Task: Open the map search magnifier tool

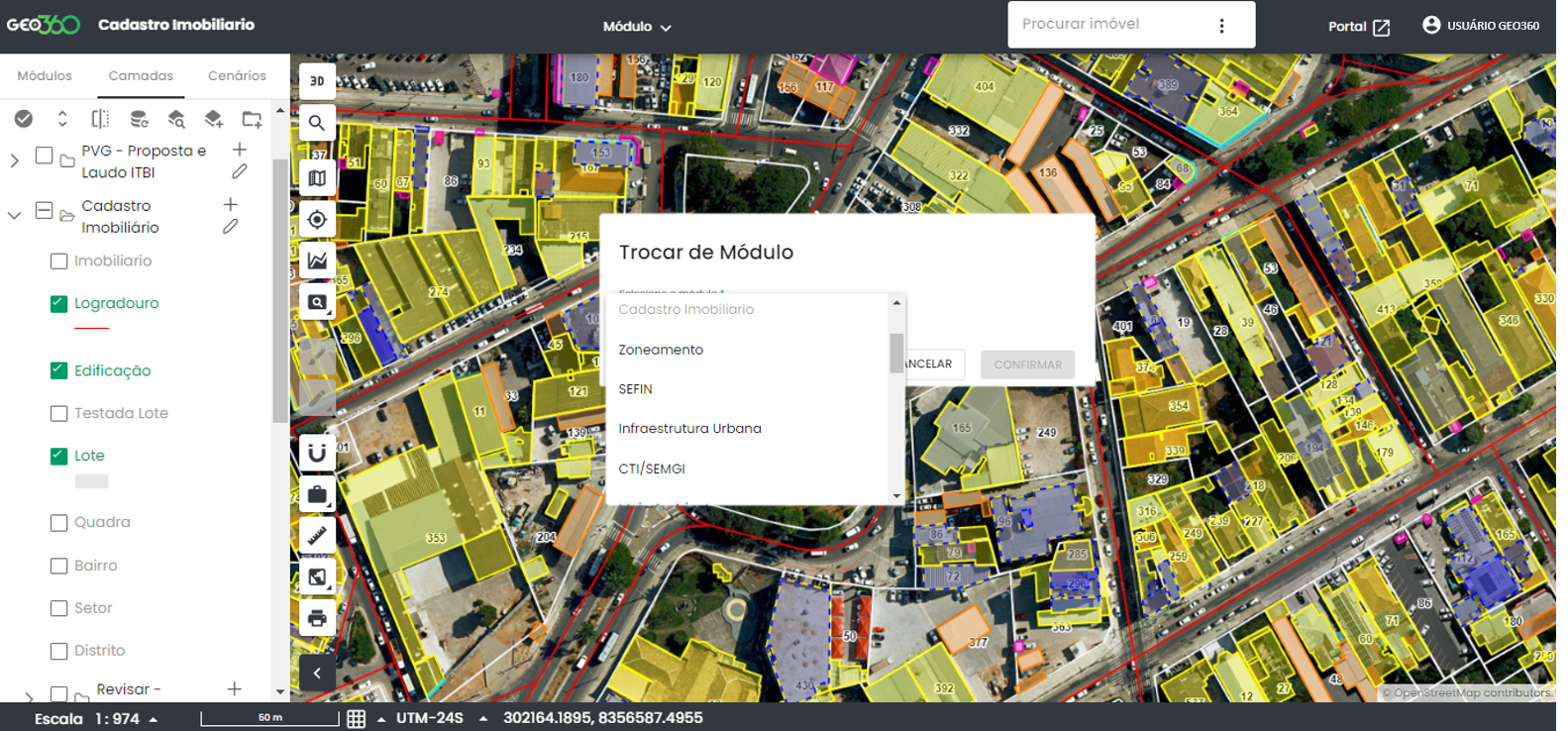Action: click(x=317, y=123)
